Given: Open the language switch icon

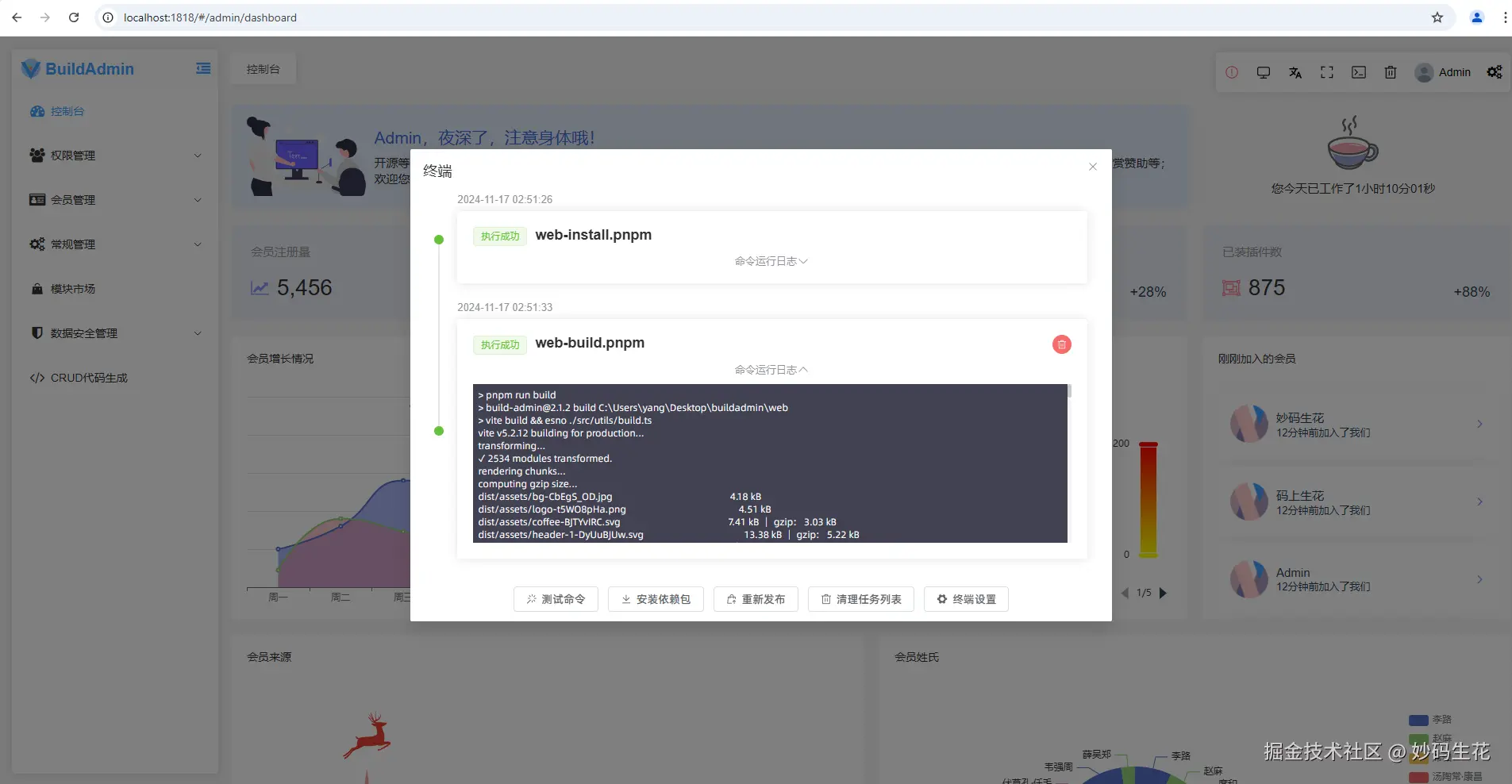Looking at the screenshot, I should coord(1295,72).
